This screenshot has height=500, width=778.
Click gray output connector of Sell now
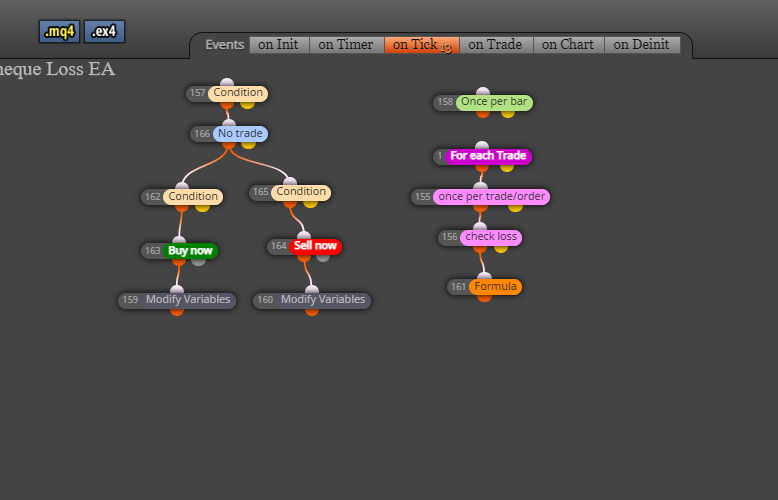pos(323,257)
